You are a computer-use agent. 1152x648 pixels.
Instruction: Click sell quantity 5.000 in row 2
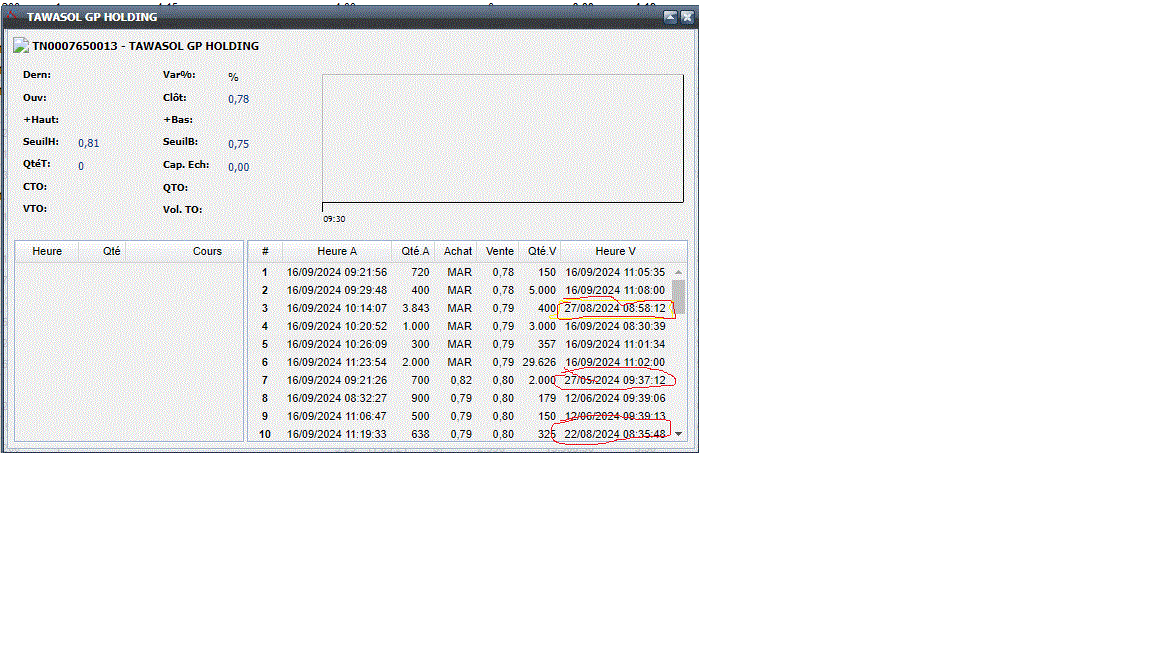[542, 290]
